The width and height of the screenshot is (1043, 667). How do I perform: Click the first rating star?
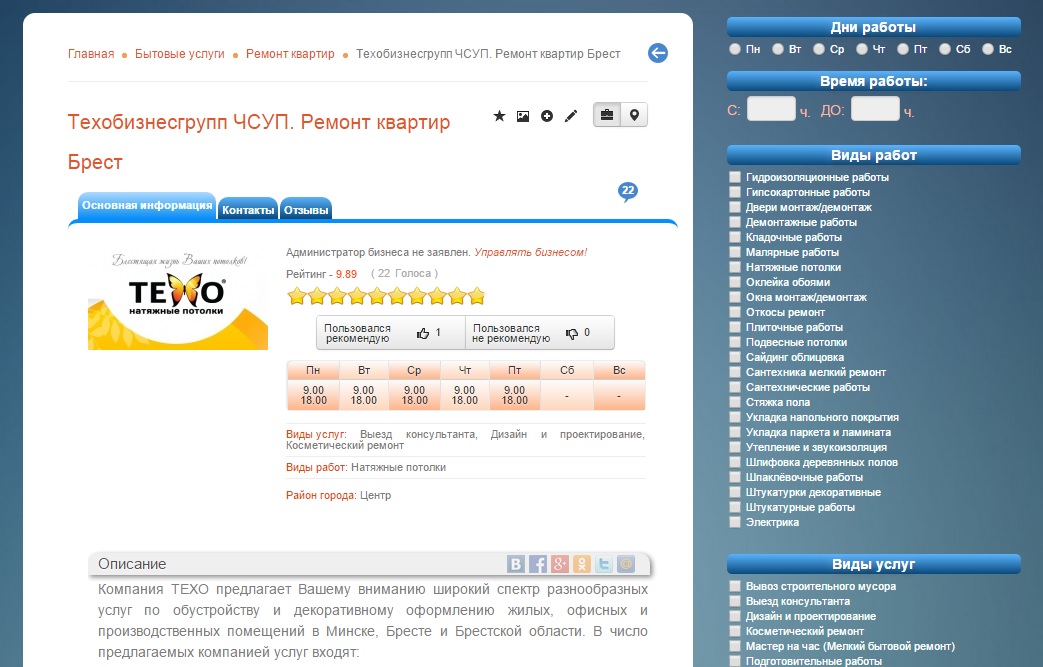pyautogui.click(x=297, y=296)
